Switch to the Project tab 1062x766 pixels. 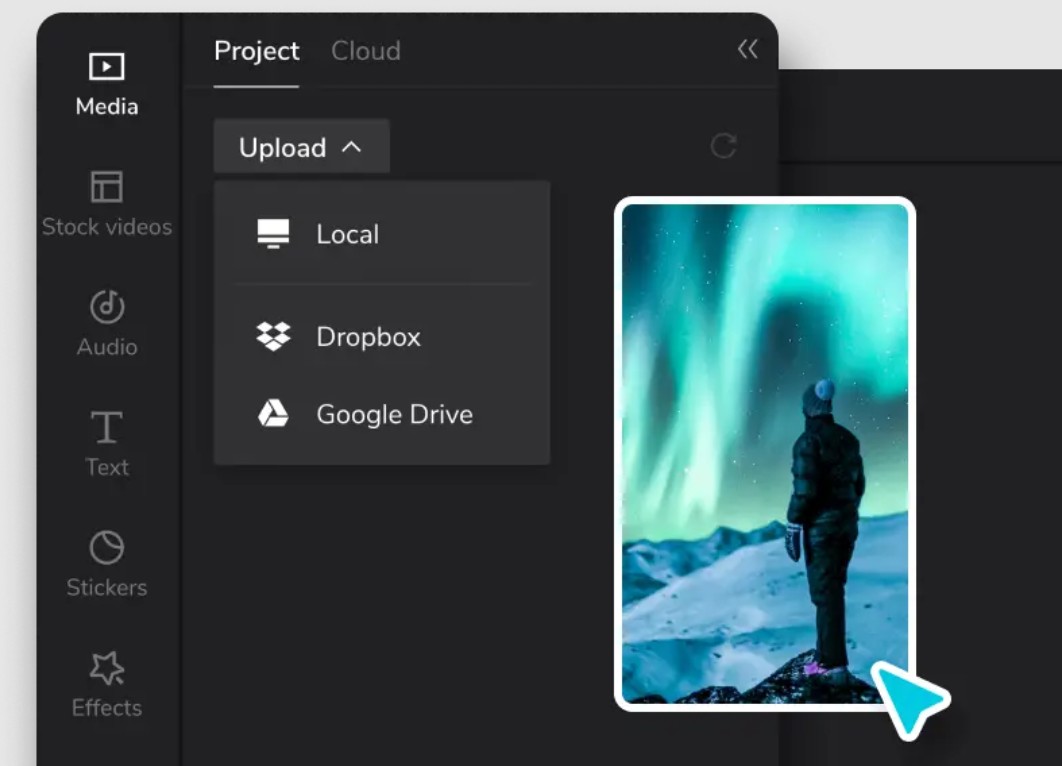pyautogui.click(x=256, y=51)
